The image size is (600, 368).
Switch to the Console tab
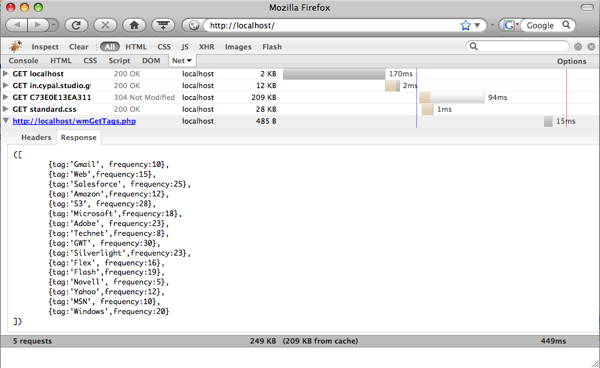23,60
